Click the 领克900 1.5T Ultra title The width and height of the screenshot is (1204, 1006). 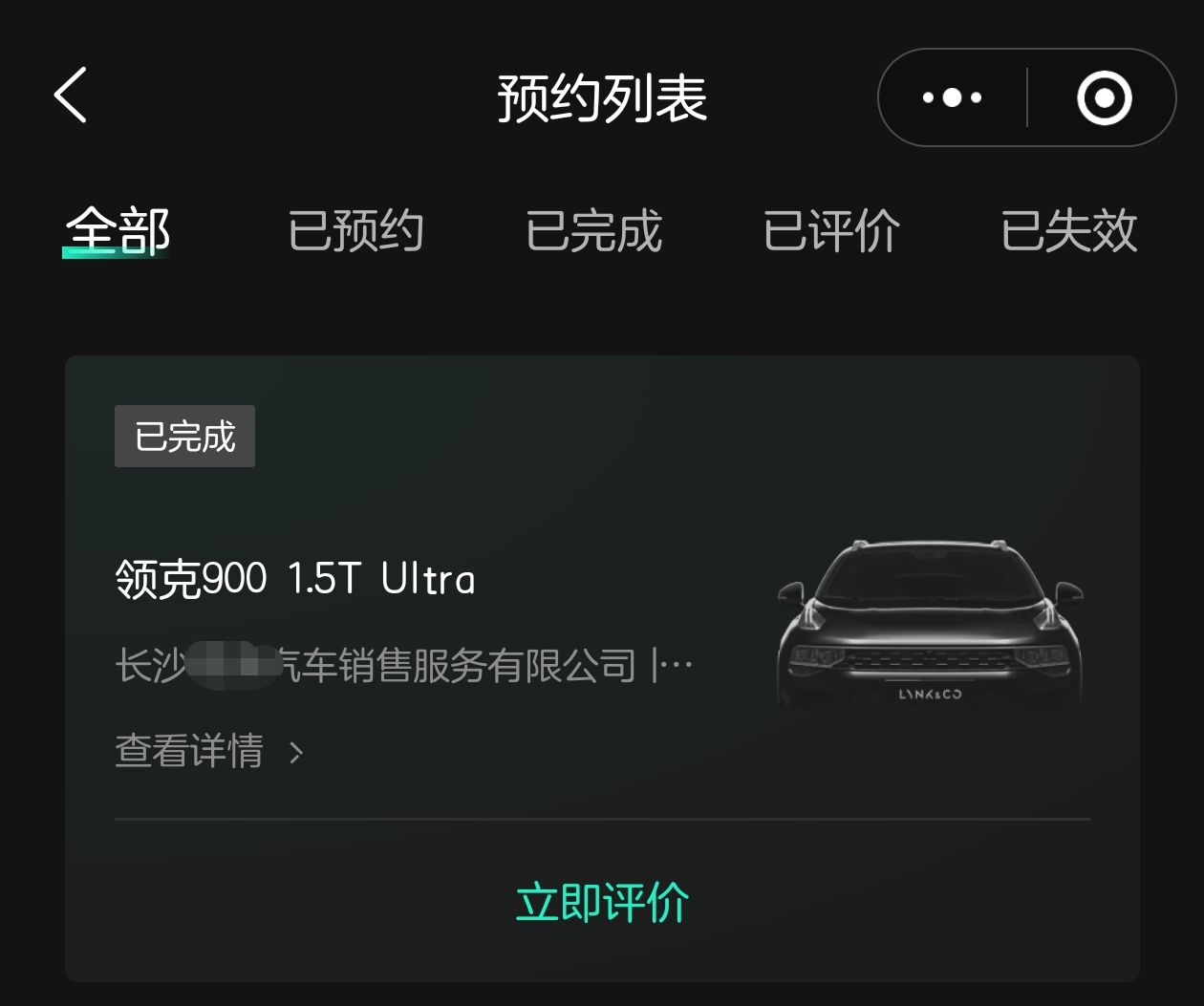coord(295,579)
